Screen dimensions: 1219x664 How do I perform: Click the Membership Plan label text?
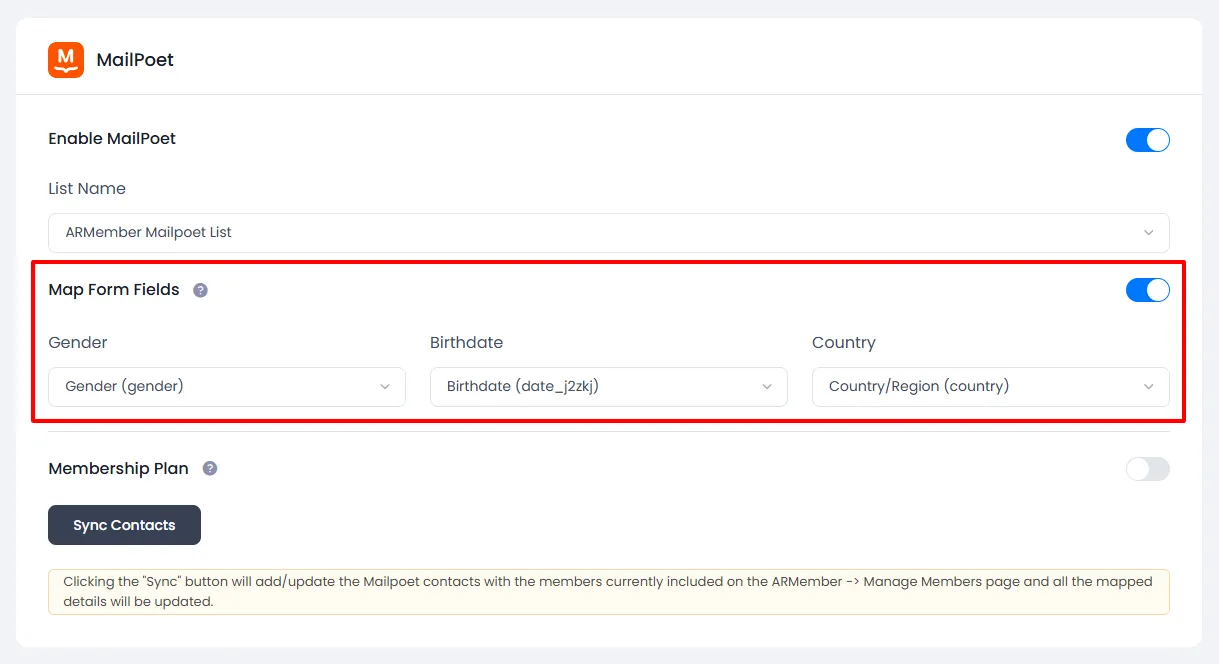coord(118,468)
